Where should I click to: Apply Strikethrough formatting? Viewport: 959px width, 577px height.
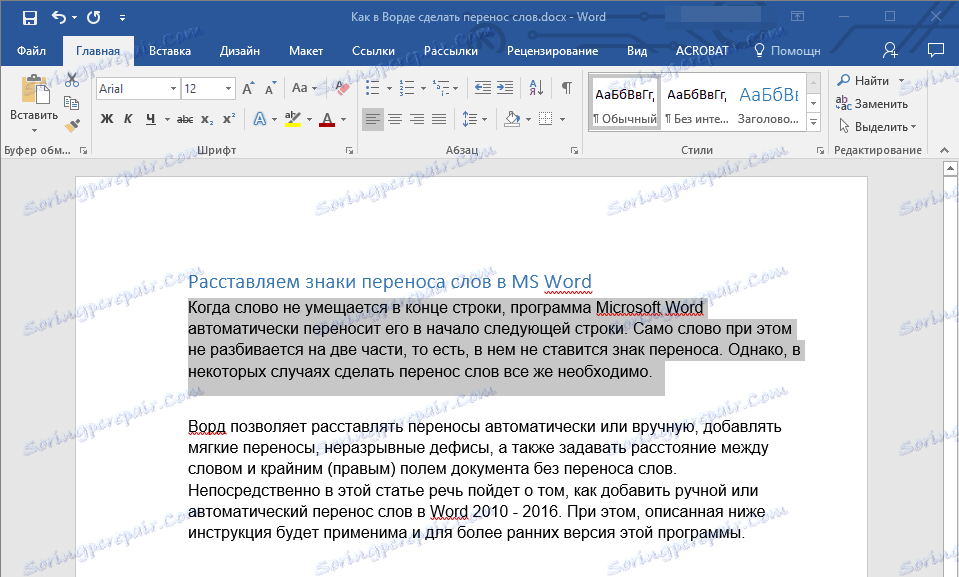(184, 120)
